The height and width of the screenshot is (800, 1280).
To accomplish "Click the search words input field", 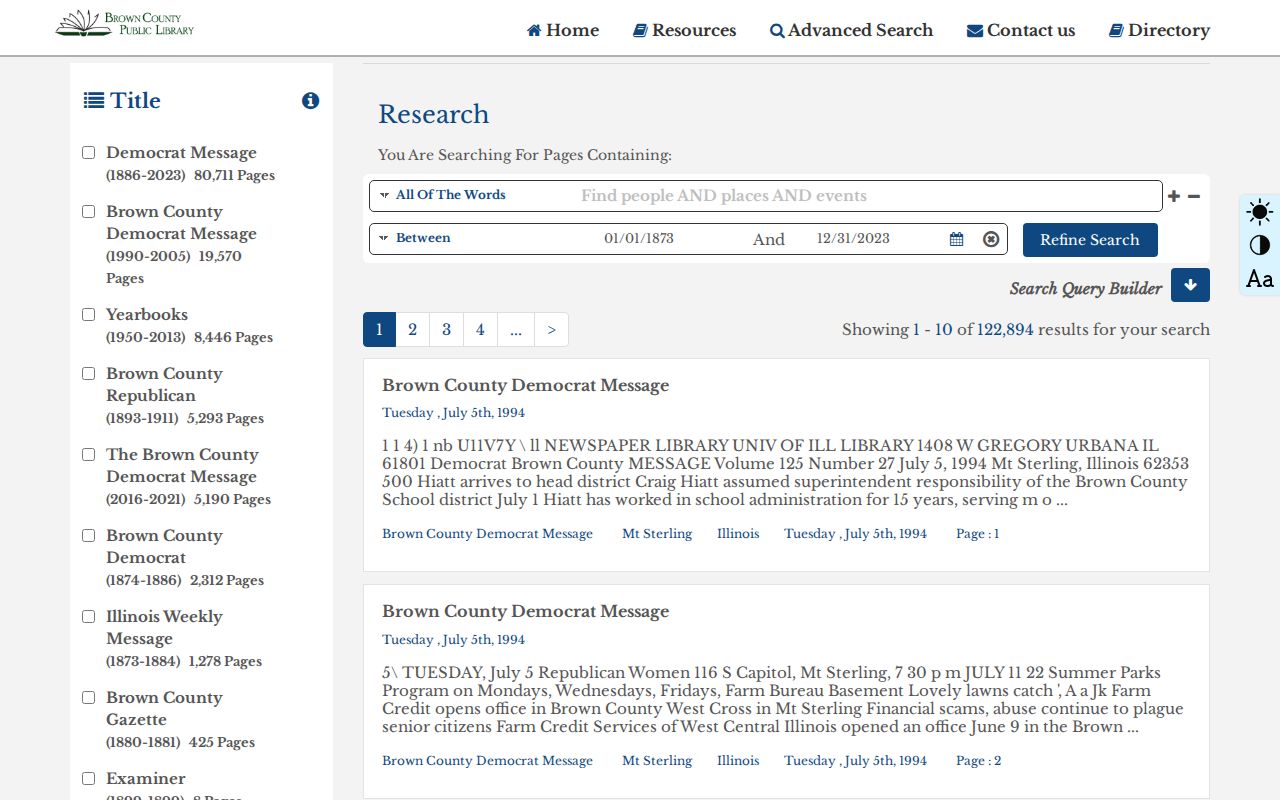I will click(868, 196).
